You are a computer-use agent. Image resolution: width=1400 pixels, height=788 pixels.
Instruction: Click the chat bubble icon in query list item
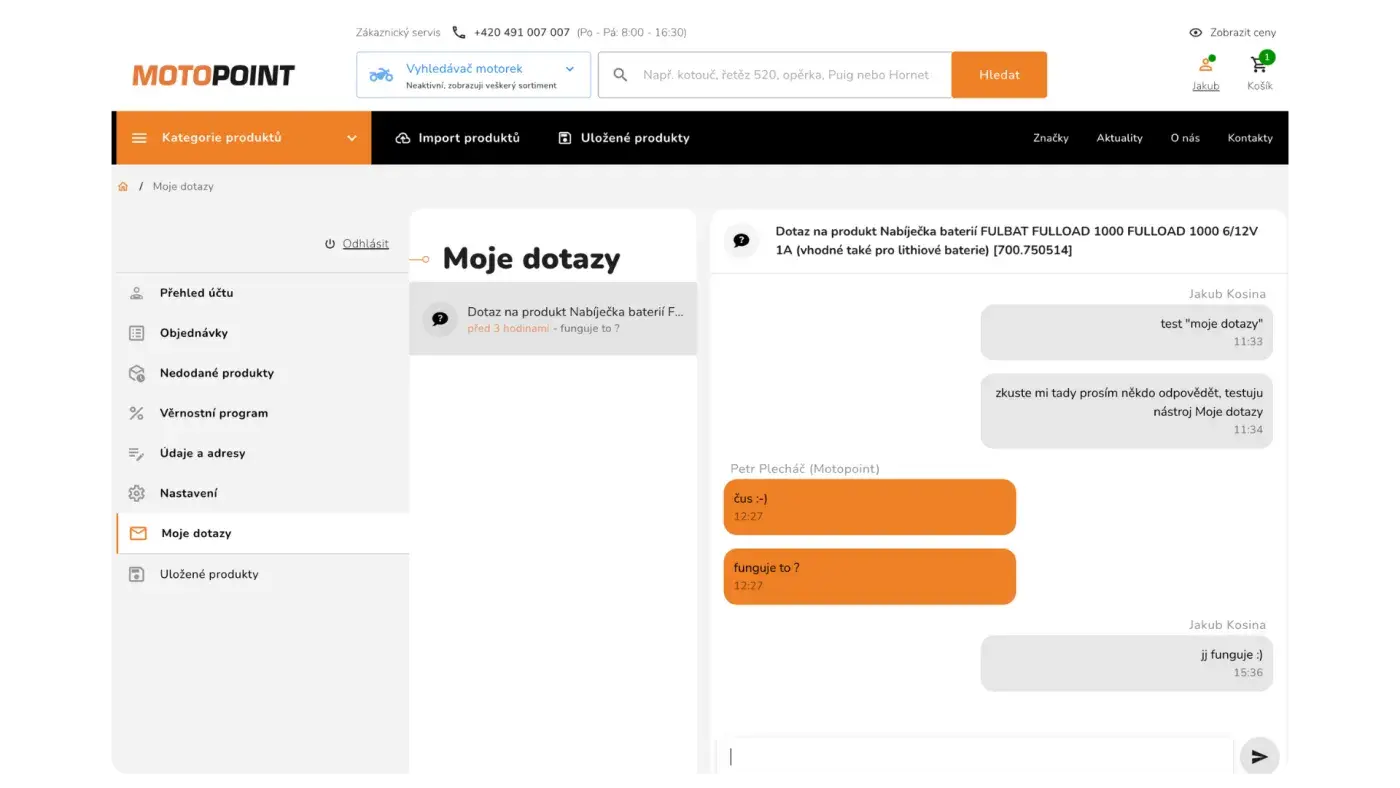pos(439,319)
